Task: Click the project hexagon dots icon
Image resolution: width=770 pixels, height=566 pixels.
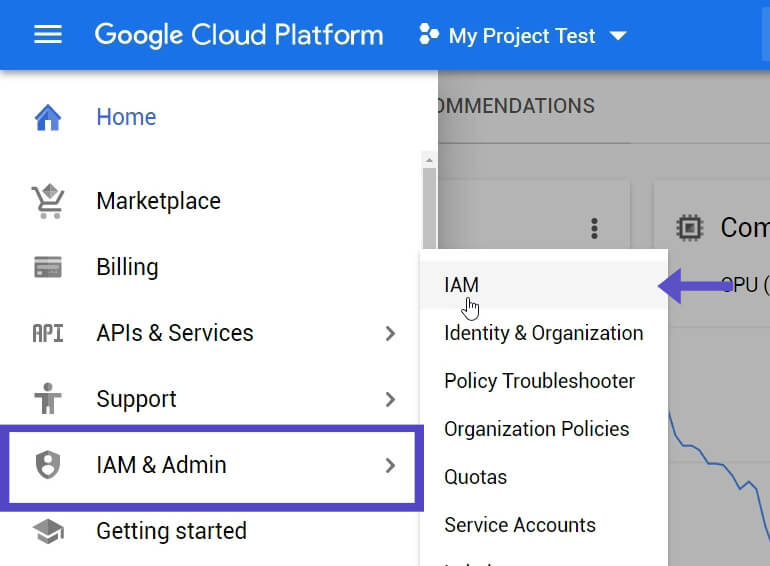Action: point(428,34)
